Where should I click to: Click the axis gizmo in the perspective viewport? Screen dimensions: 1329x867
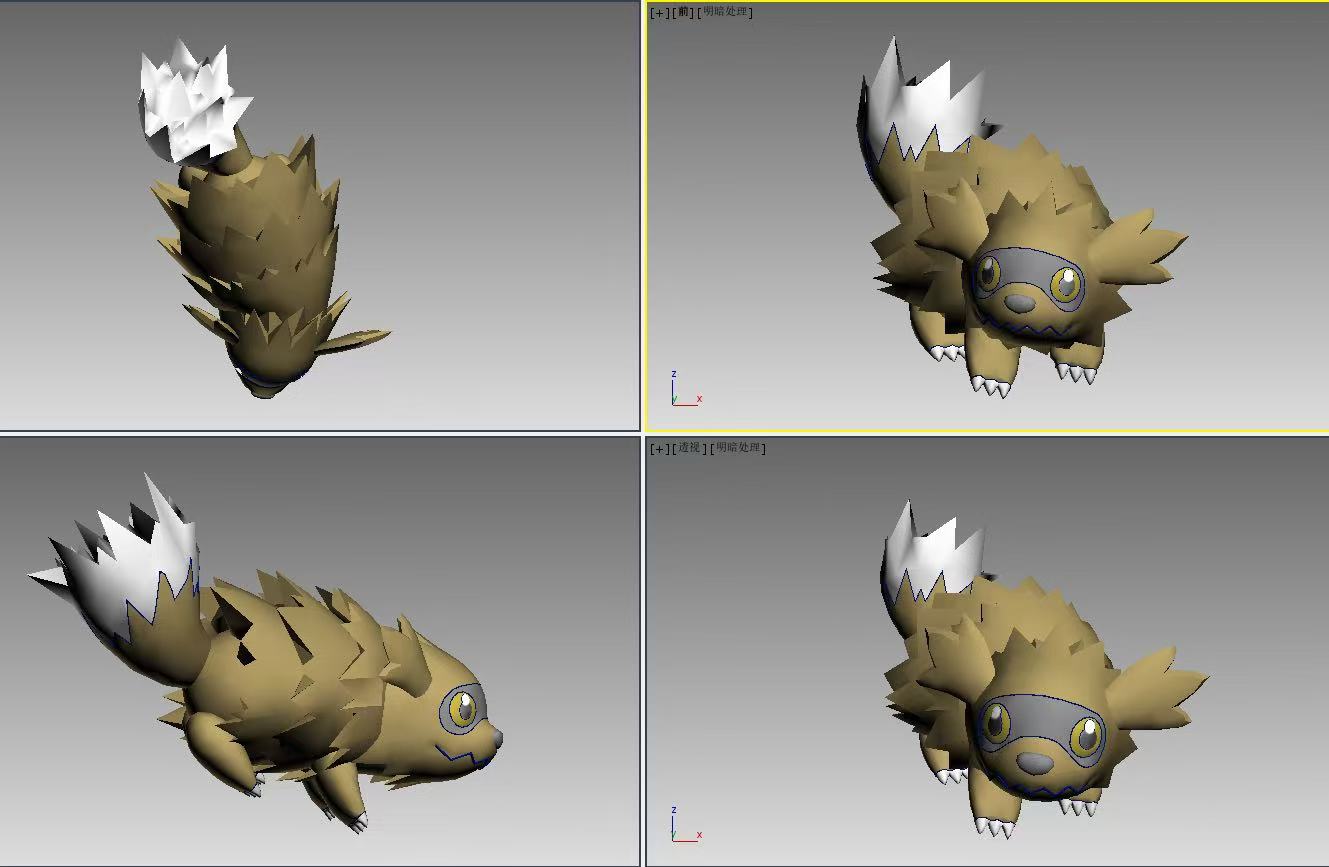(x=685, y=824)
